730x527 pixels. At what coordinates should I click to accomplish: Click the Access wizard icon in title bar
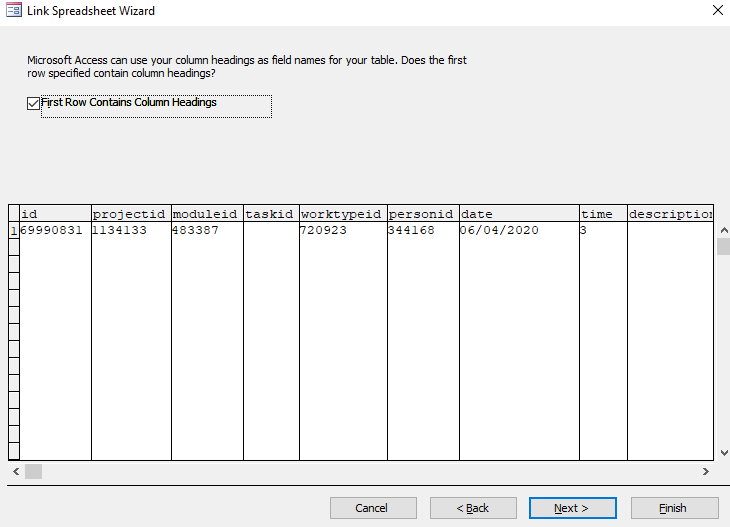(x=14, y=11)
